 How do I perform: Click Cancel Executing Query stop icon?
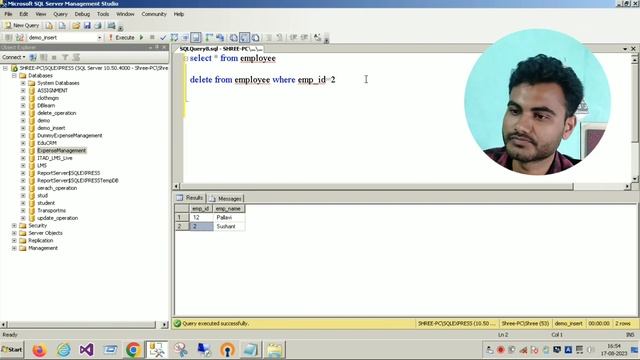click(152, 38)
